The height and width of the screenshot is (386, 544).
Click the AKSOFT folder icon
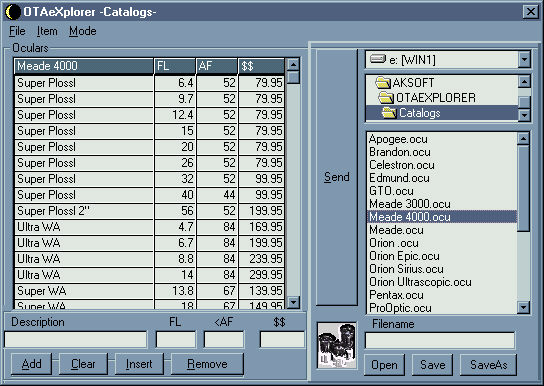click(383, 83)
